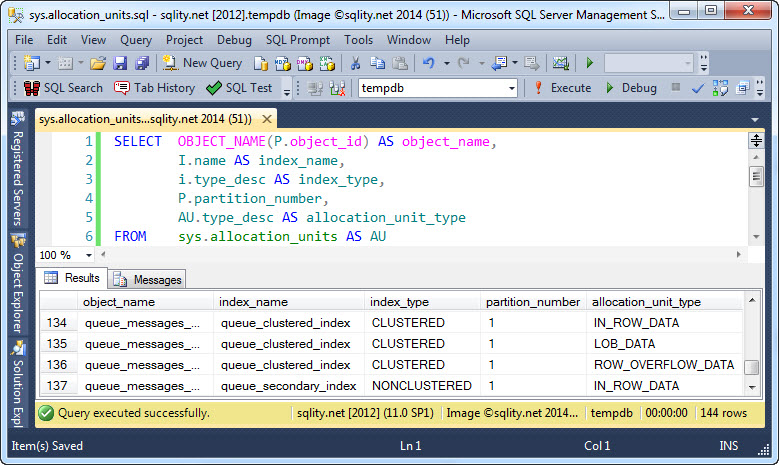Select row 135 header in results
This screenshot has width=779, height=465.
58,344
